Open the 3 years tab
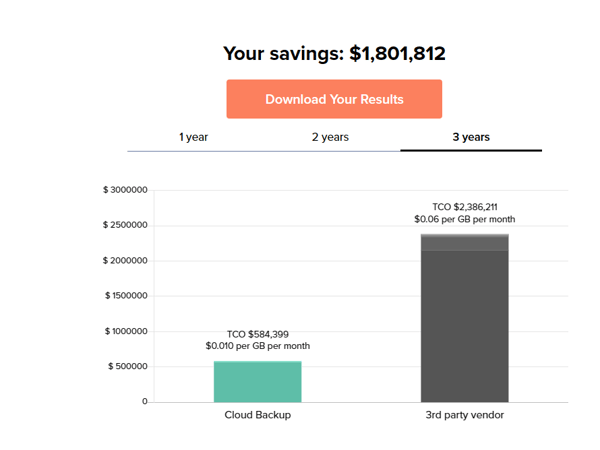 (x=470, y=137)
